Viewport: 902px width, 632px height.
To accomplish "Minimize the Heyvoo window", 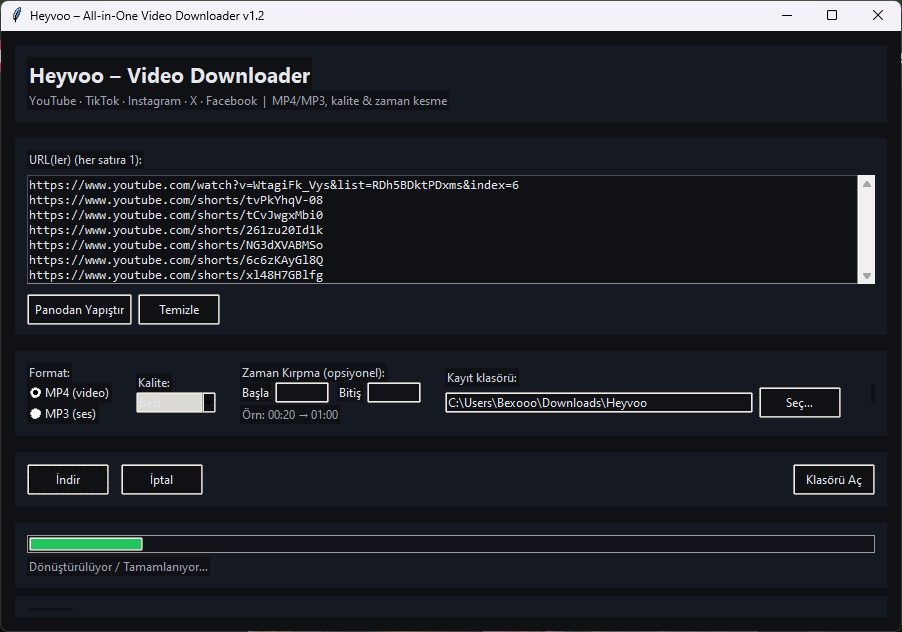I will tap(787, 16).
